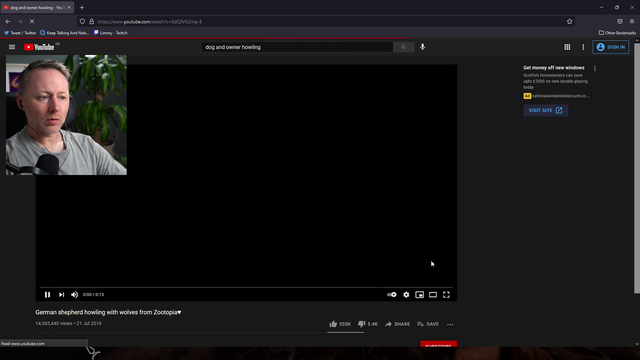Share the video
Image resolution: width=640 pixels, height=360 pixels.
397,324
